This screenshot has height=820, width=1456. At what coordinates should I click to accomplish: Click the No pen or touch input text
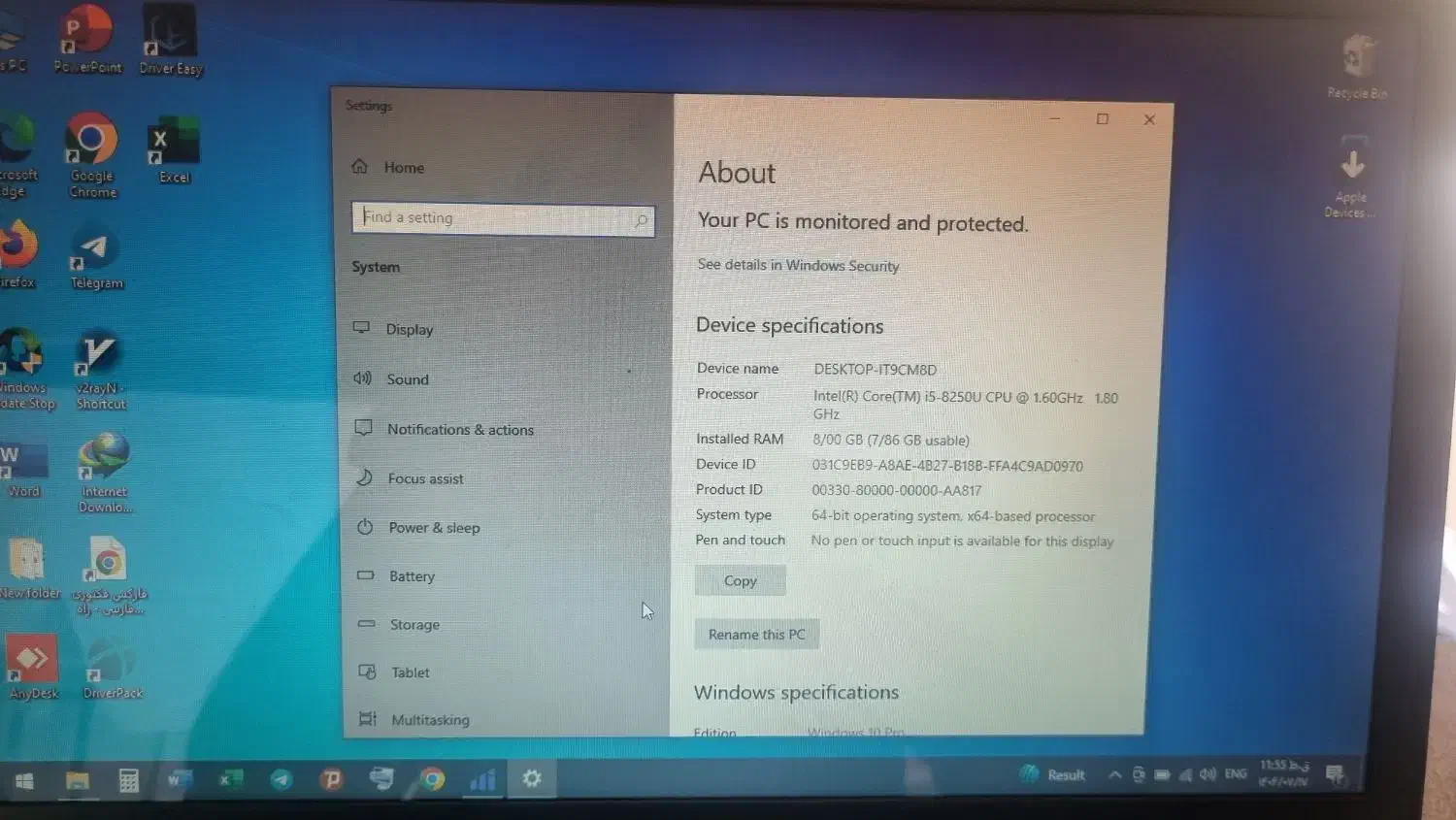(962, 541)
